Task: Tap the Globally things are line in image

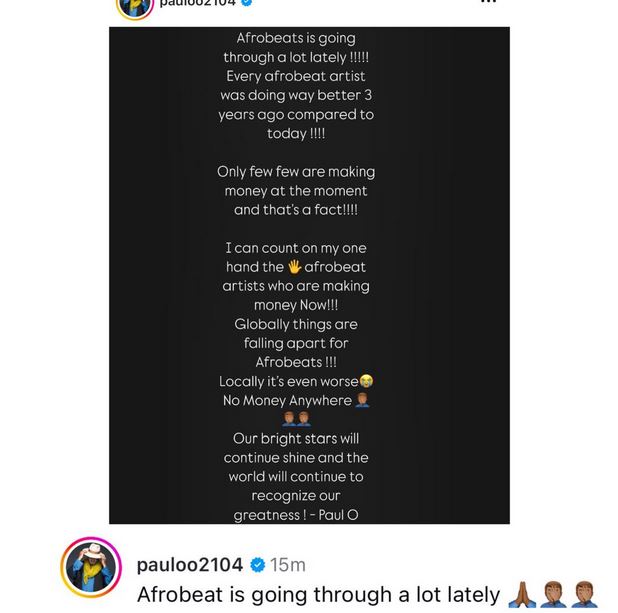Action: pos(296,324)
